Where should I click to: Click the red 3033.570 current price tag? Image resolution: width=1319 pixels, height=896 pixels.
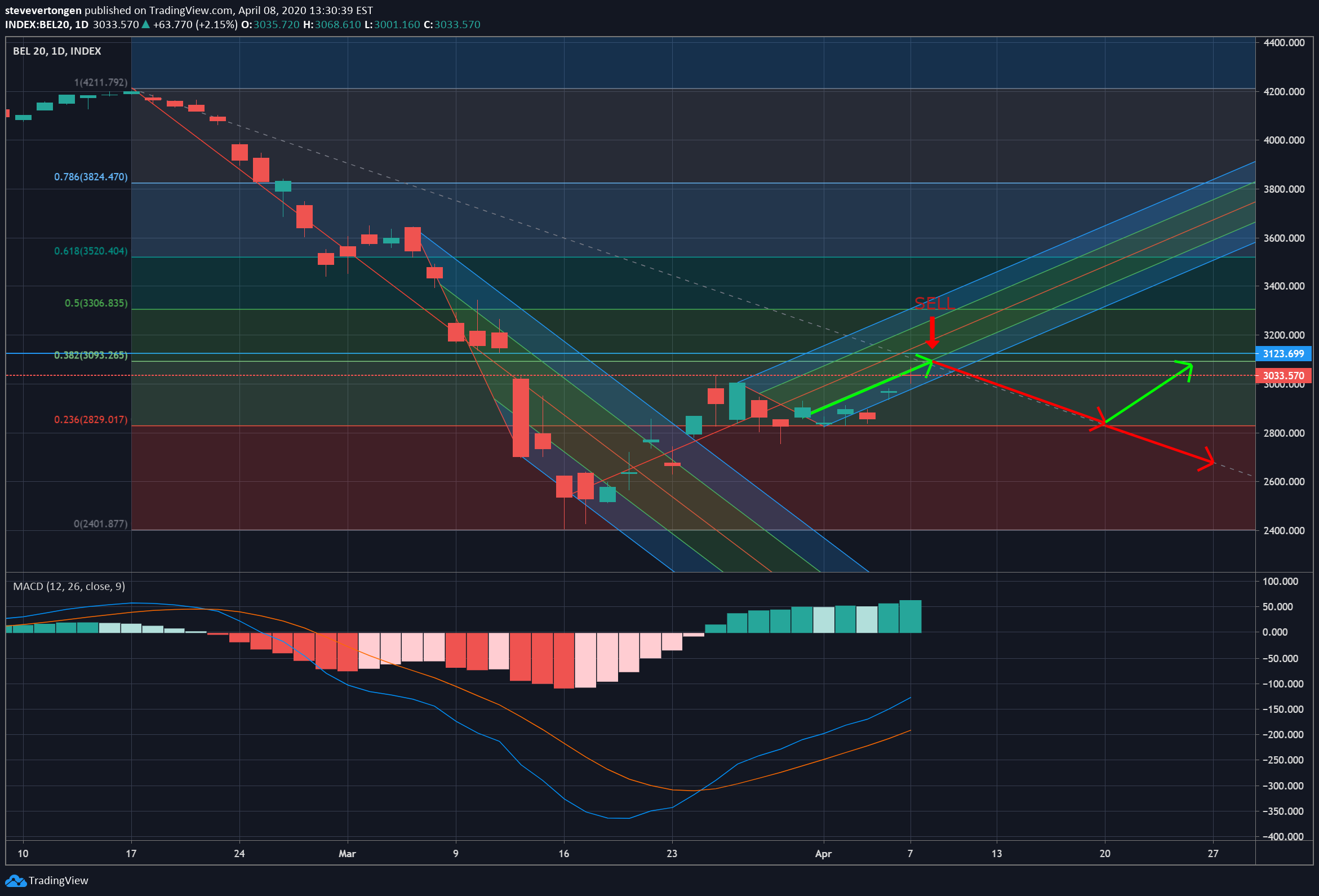(x=1284, y=375)
